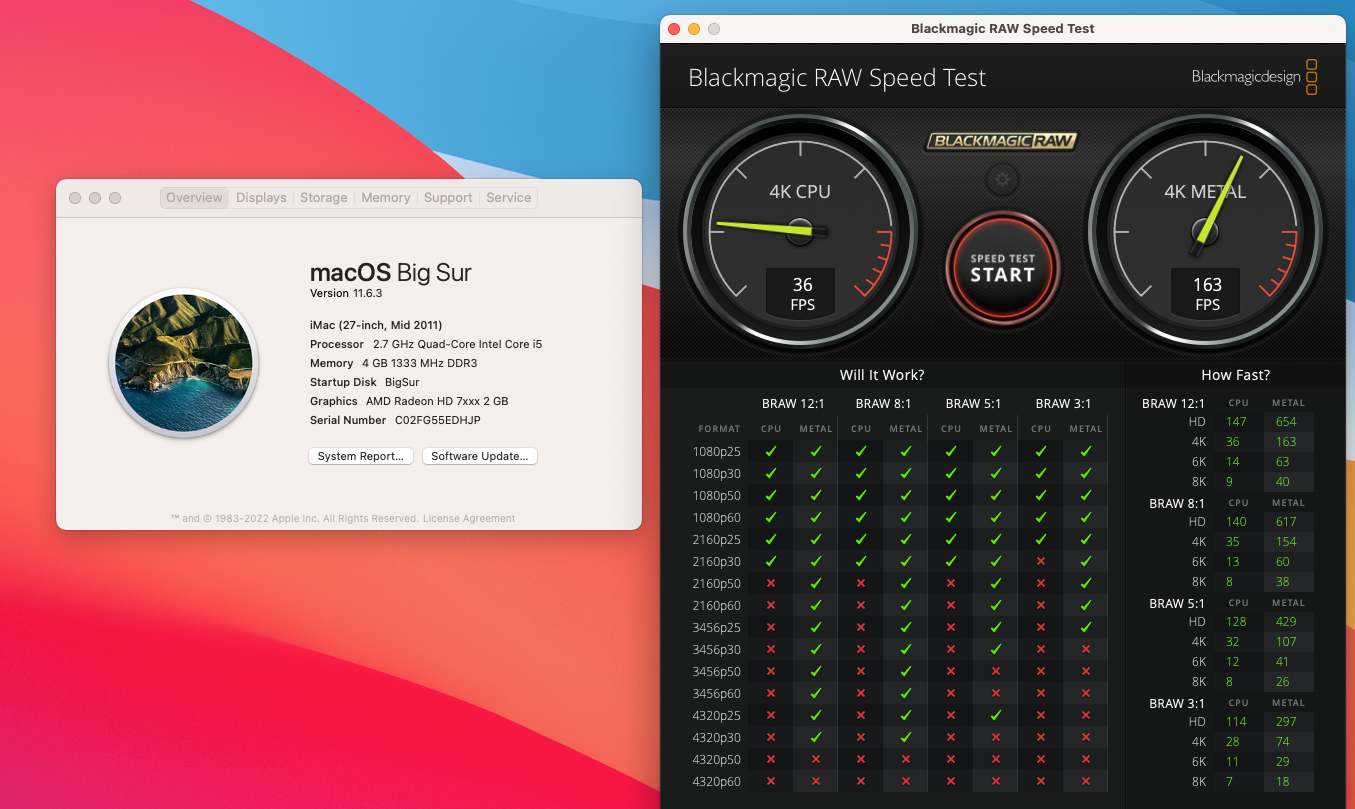Image resolution: width=1355 pixels, height=809 pixels.
Task: Click the iMac (27-inch, Mid 2011) model text
Action: tap(376, 325)
